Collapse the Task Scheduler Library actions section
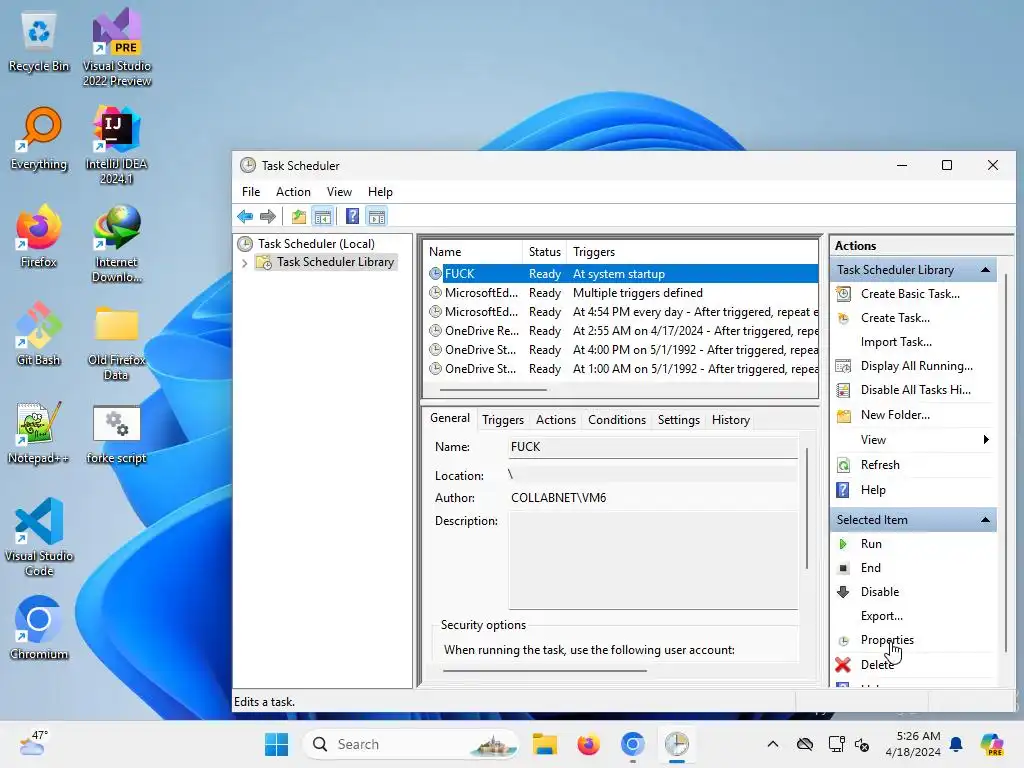The image size is (1024, 768). click(x=985, y=270)
